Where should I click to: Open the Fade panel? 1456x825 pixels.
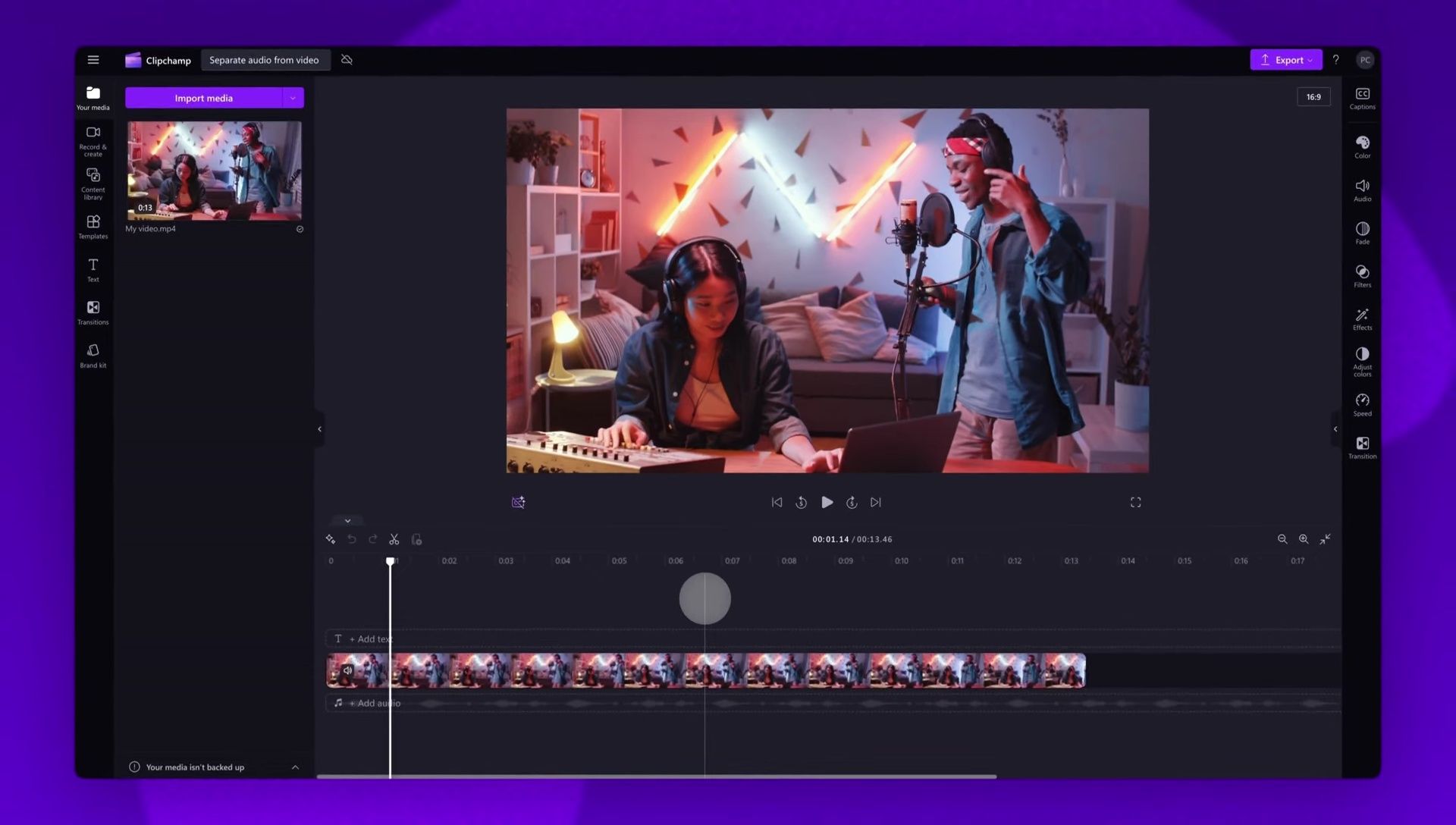click(x=1363, y=234)
